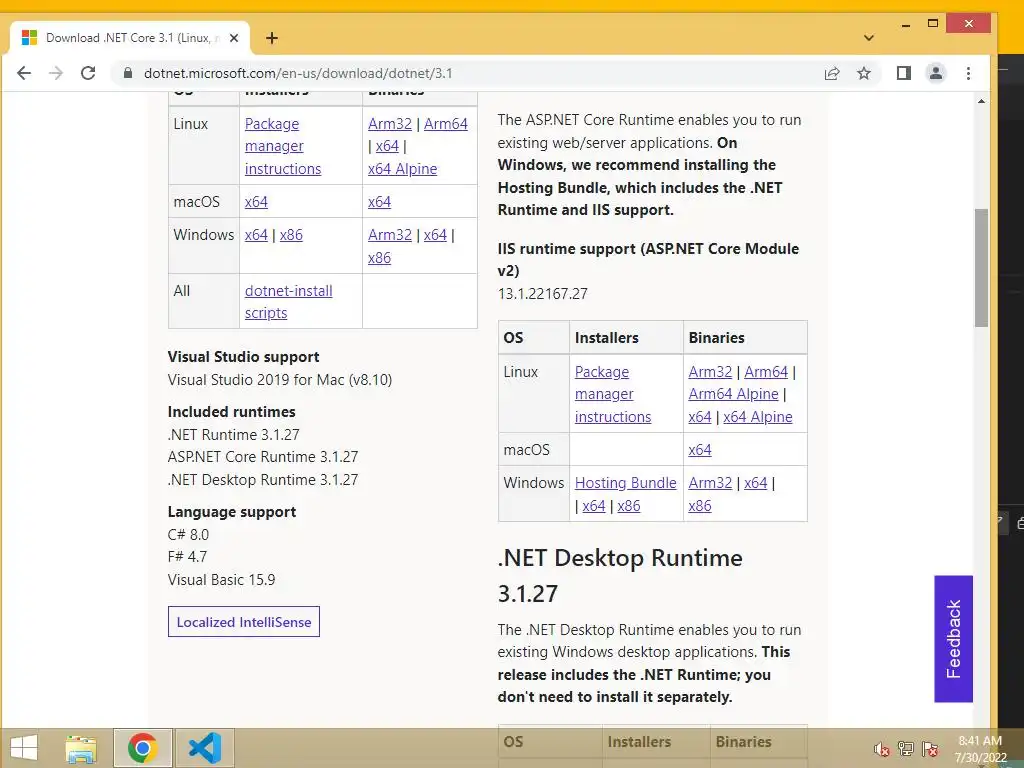Open Windows Start menu
1024x768 pixels.
coord(24,748)
